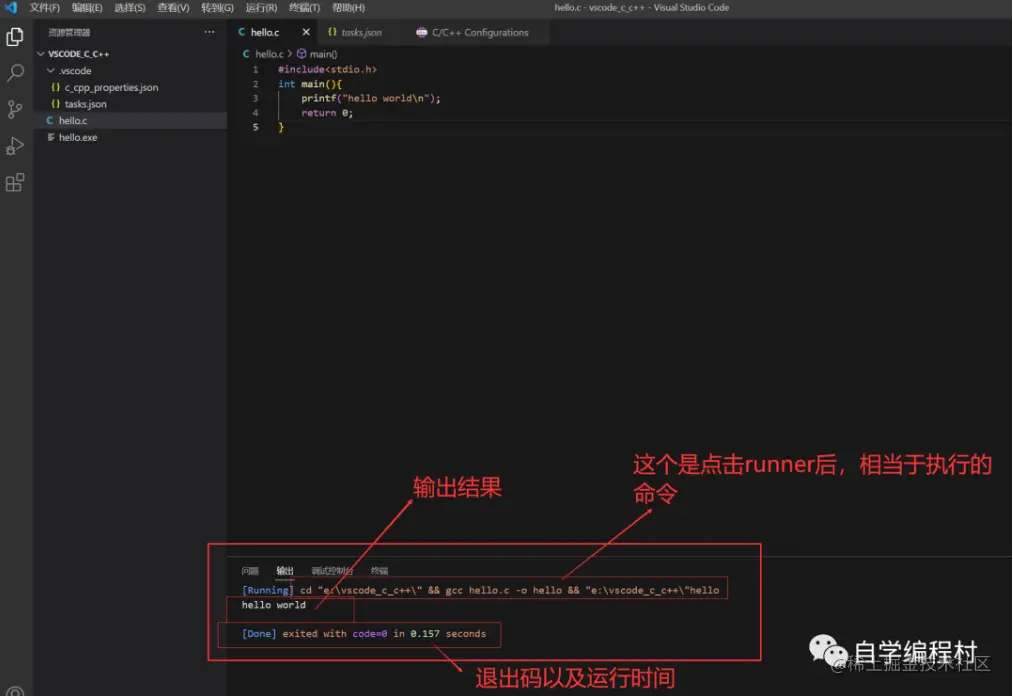The height and width of the screenshot is (696, 1013).
Task: Click the VS Code logo icon
Action: [11, 8]
